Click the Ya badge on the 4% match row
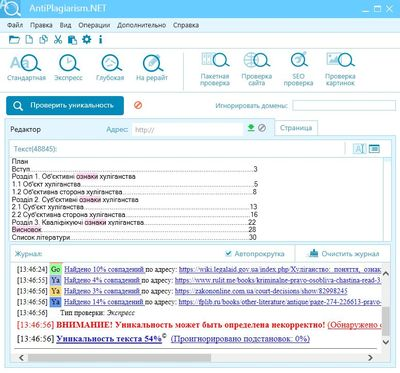The image size is (400, 373). pos(56,280)
